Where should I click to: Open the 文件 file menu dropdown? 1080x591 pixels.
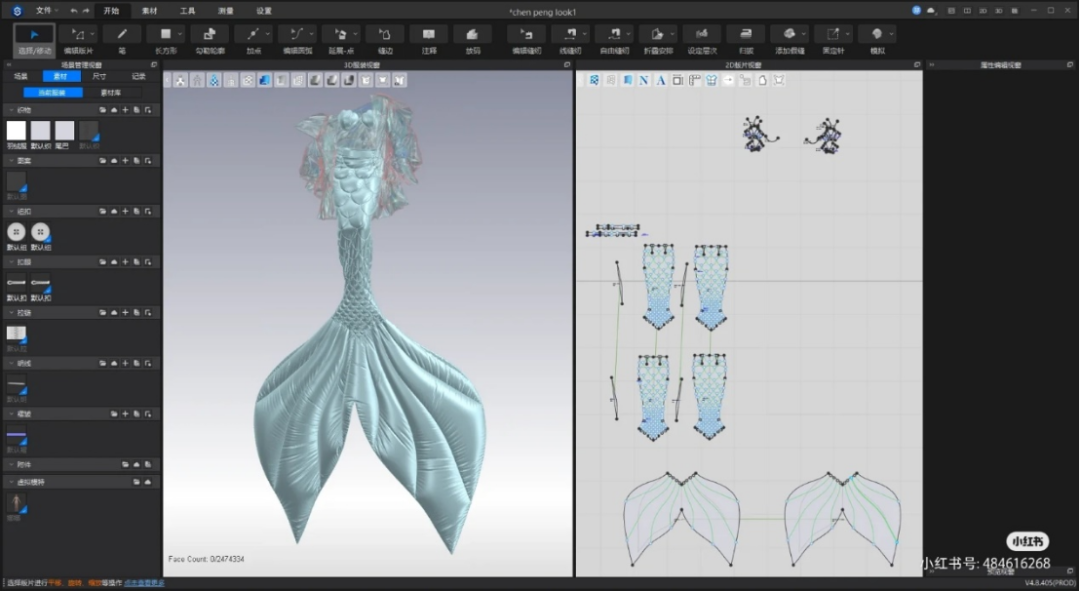(47, 10)
